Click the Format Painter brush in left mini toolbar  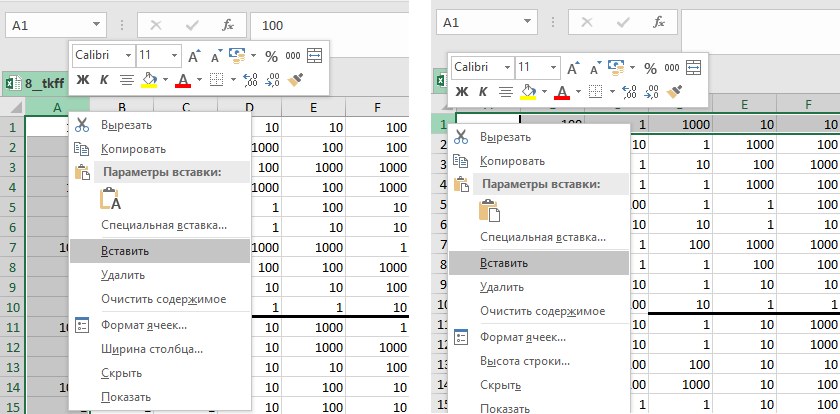click(x=295, y=80)
